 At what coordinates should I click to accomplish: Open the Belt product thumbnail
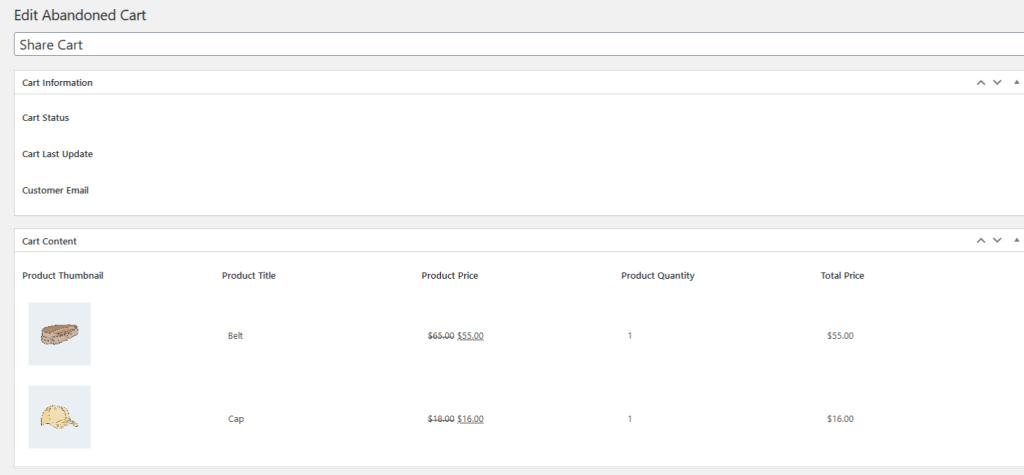[x=59, y=334]
